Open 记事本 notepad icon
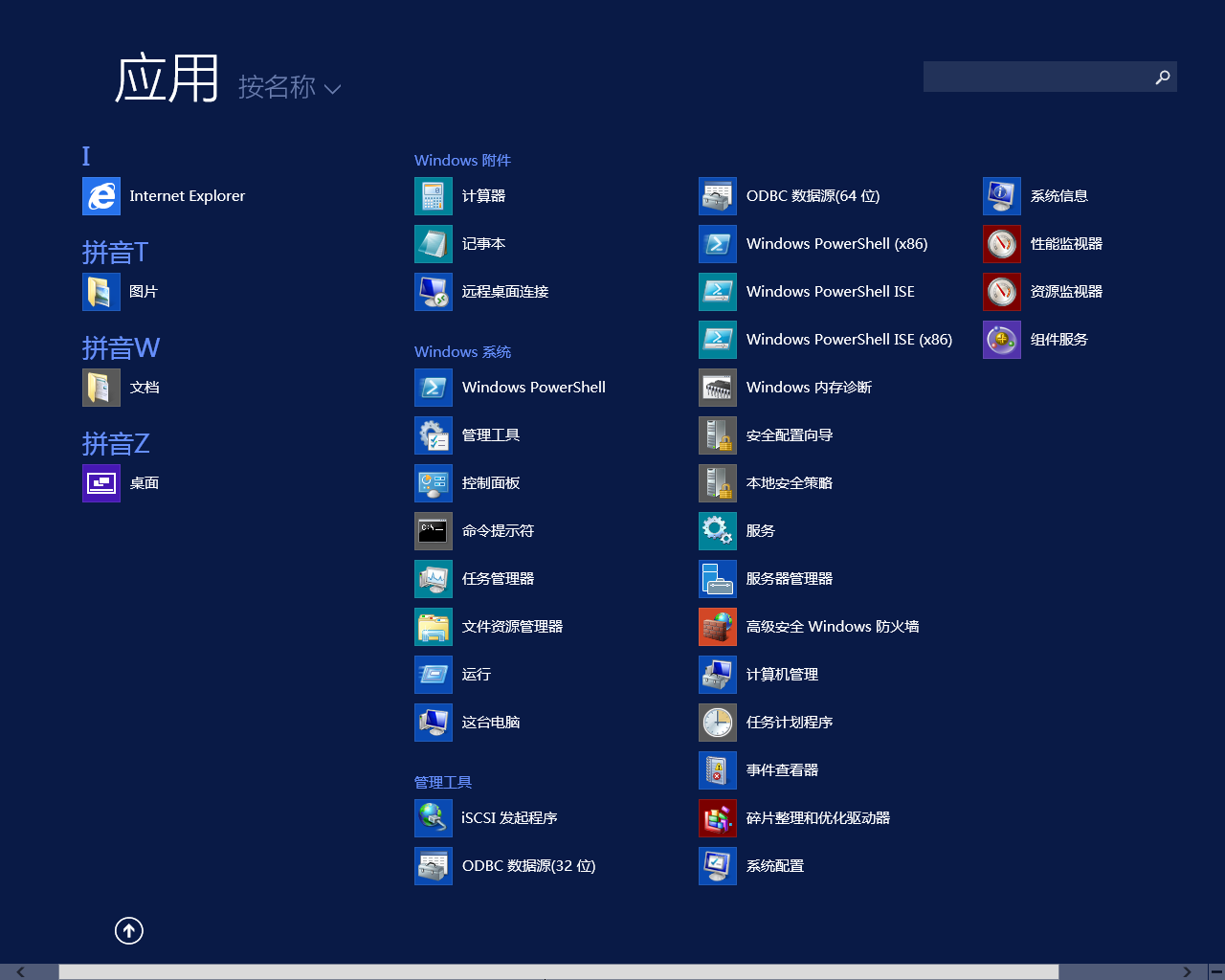Viewport: 1225px width, 980px height. tap(434, 244)
